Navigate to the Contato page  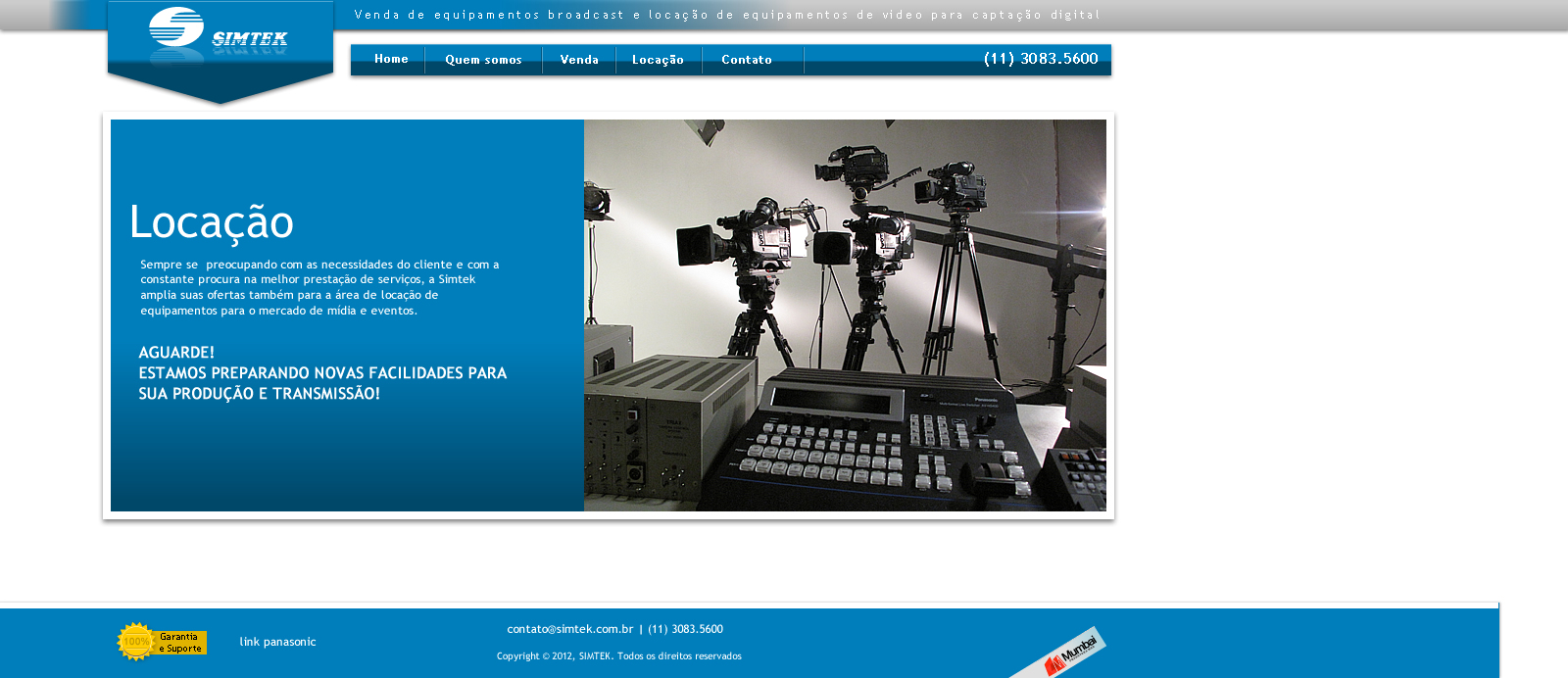point(747,60)
